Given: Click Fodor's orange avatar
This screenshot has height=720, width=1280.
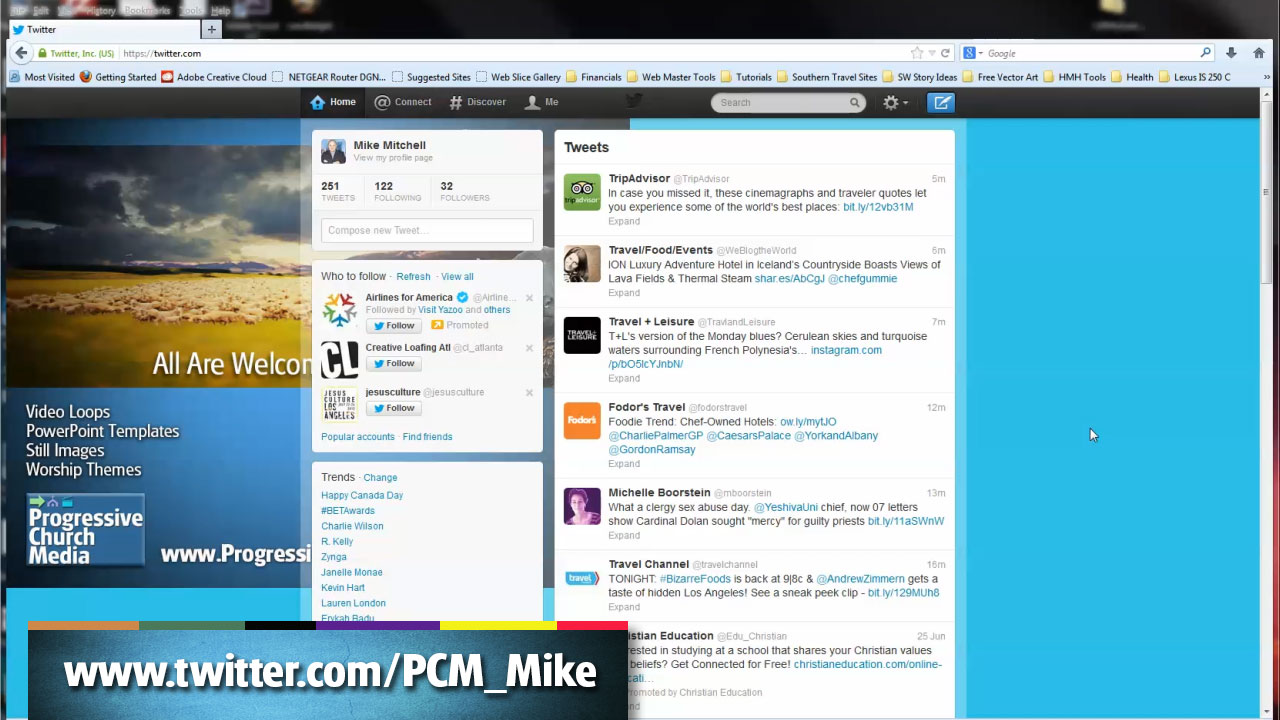Looking at the screenshot, I should (582, 421).
